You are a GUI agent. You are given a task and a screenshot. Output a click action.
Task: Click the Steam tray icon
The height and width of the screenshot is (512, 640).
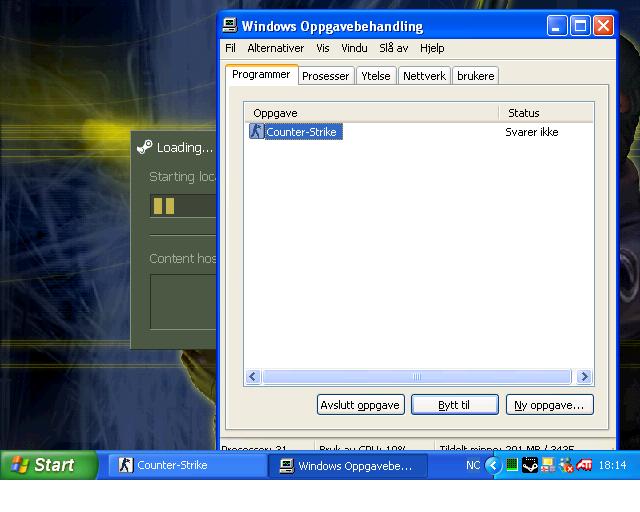coord(530,465)
